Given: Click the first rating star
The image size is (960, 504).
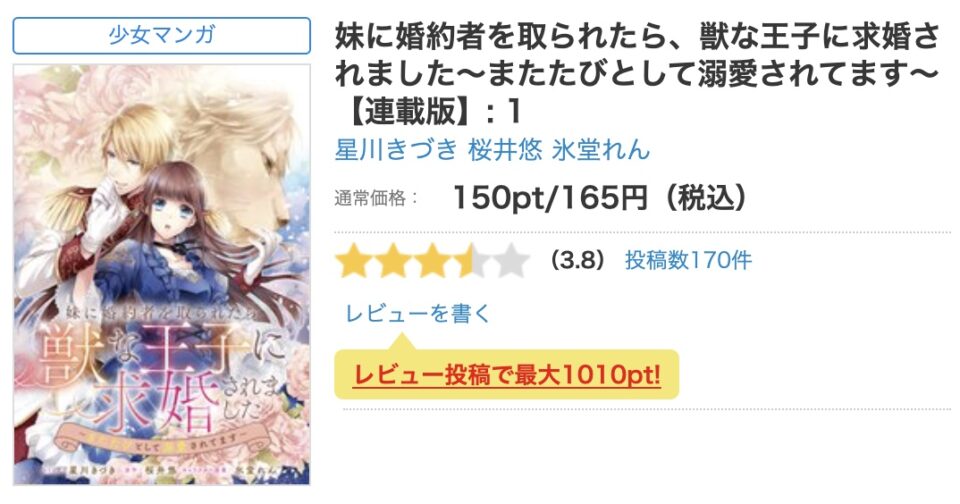Looking at the screenshot, I should (x=354, y=260).
